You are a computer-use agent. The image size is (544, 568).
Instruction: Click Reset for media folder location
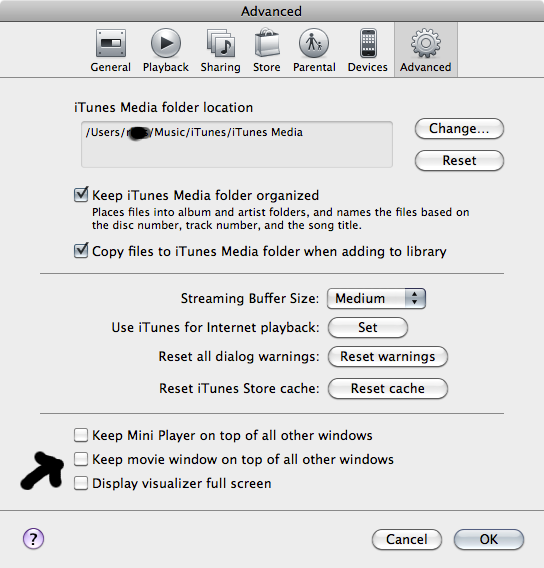[459, 160]
